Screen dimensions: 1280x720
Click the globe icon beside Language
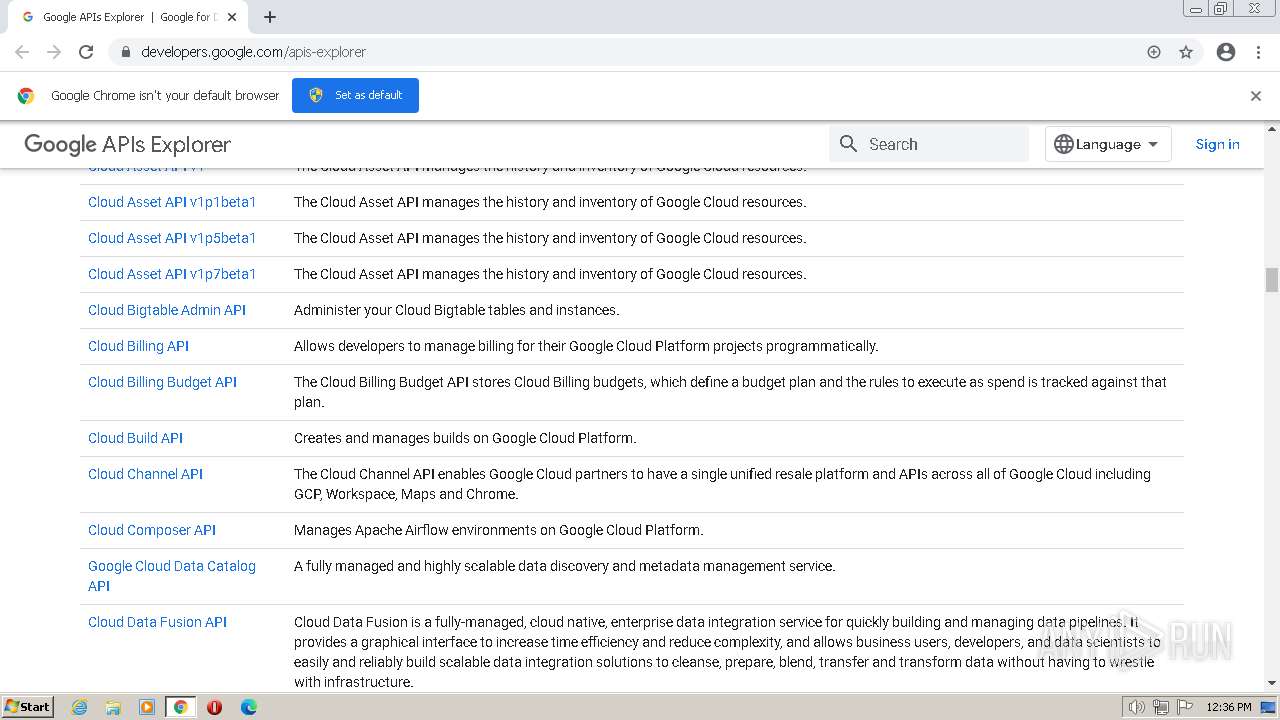pyautogui.click(x=1064, y=144)
